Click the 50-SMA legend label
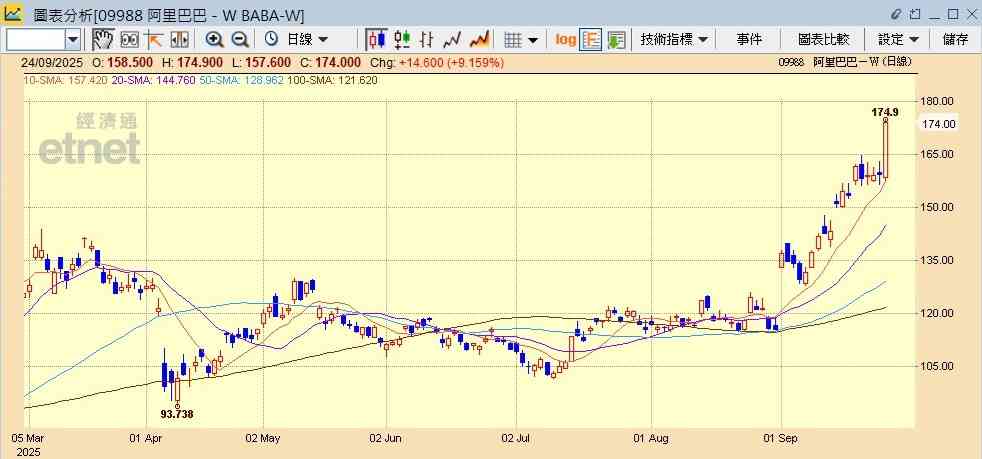 [242, 80]
